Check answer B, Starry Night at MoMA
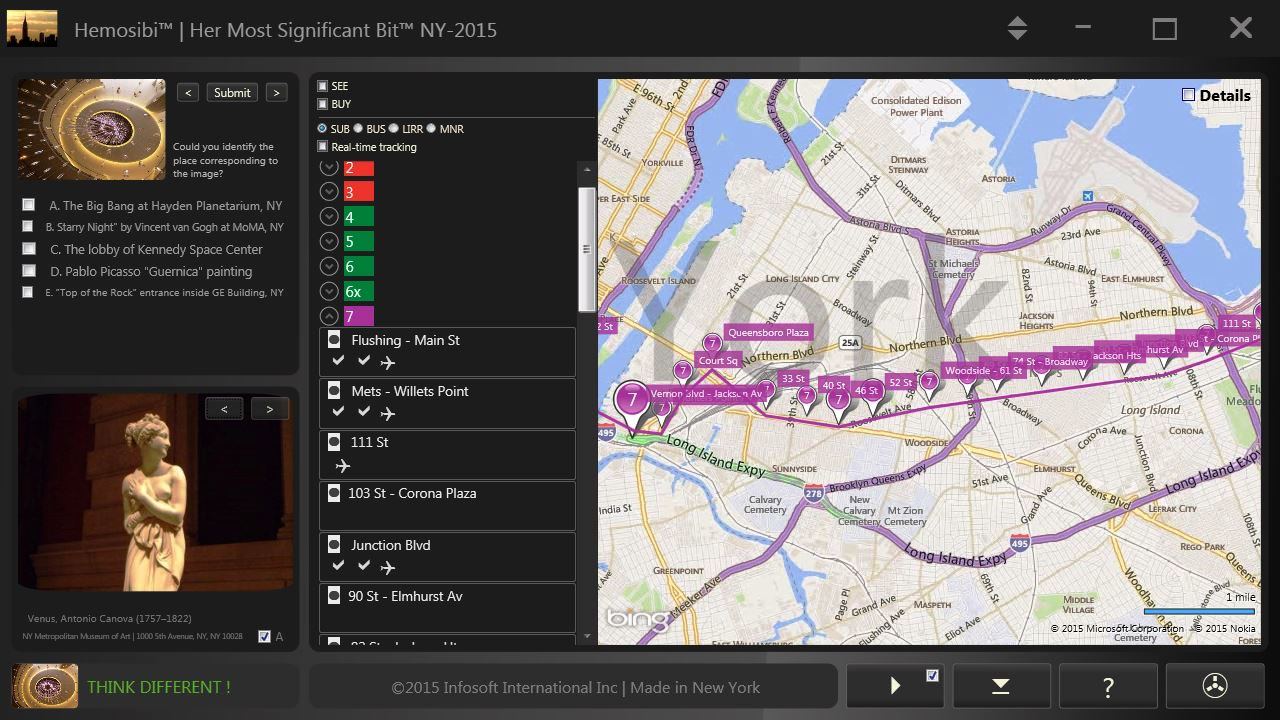Screen dimensions: 1280x720 click(x=28, y=227)
